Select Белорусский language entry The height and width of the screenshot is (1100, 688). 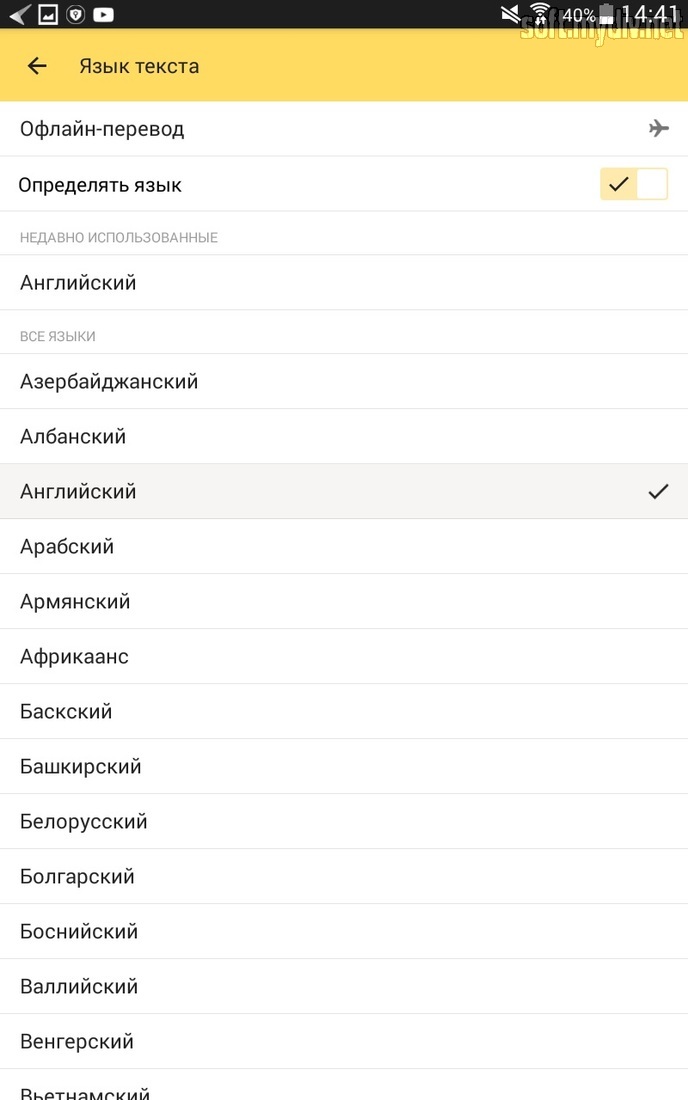(344, 821)
